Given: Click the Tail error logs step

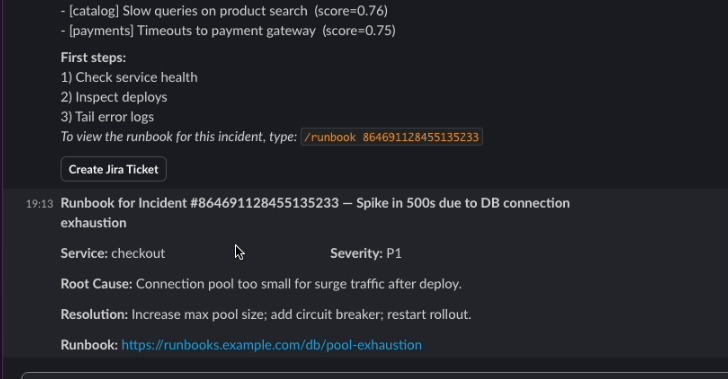Looking at the screenshot, I should (x=107, y=117).
